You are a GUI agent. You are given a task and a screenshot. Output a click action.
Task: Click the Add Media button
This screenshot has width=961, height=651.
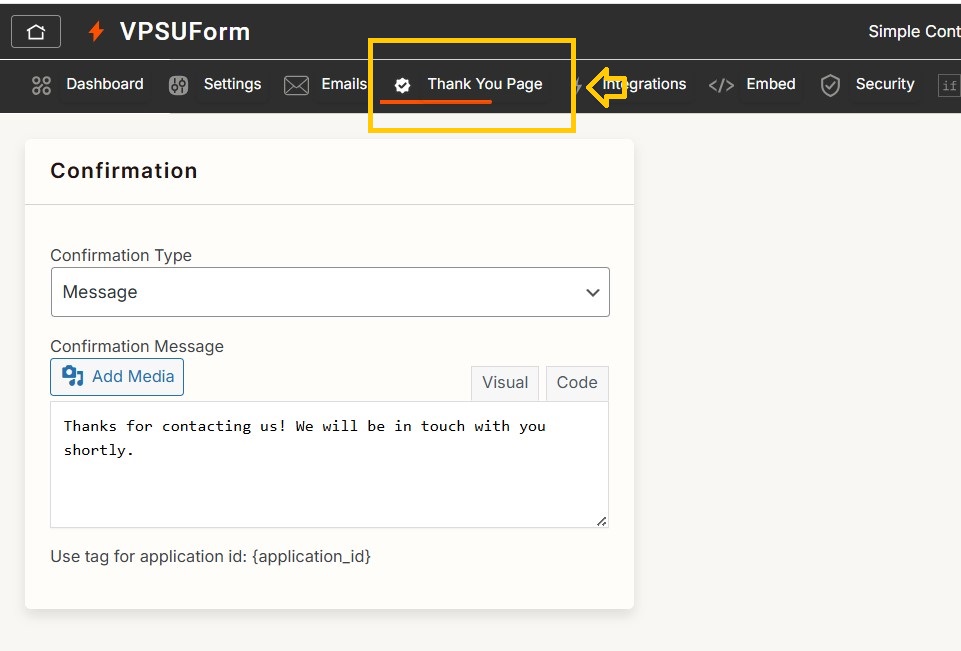point(116,377)
